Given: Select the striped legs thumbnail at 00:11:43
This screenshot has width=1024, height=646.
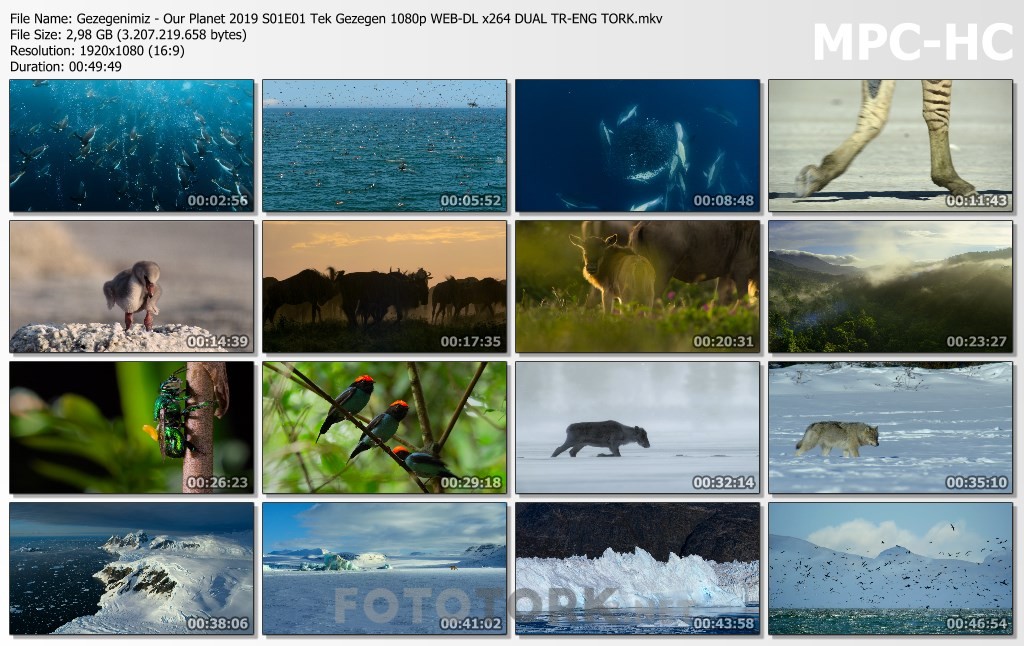Looking at the screenshot, I should point(890,145).
